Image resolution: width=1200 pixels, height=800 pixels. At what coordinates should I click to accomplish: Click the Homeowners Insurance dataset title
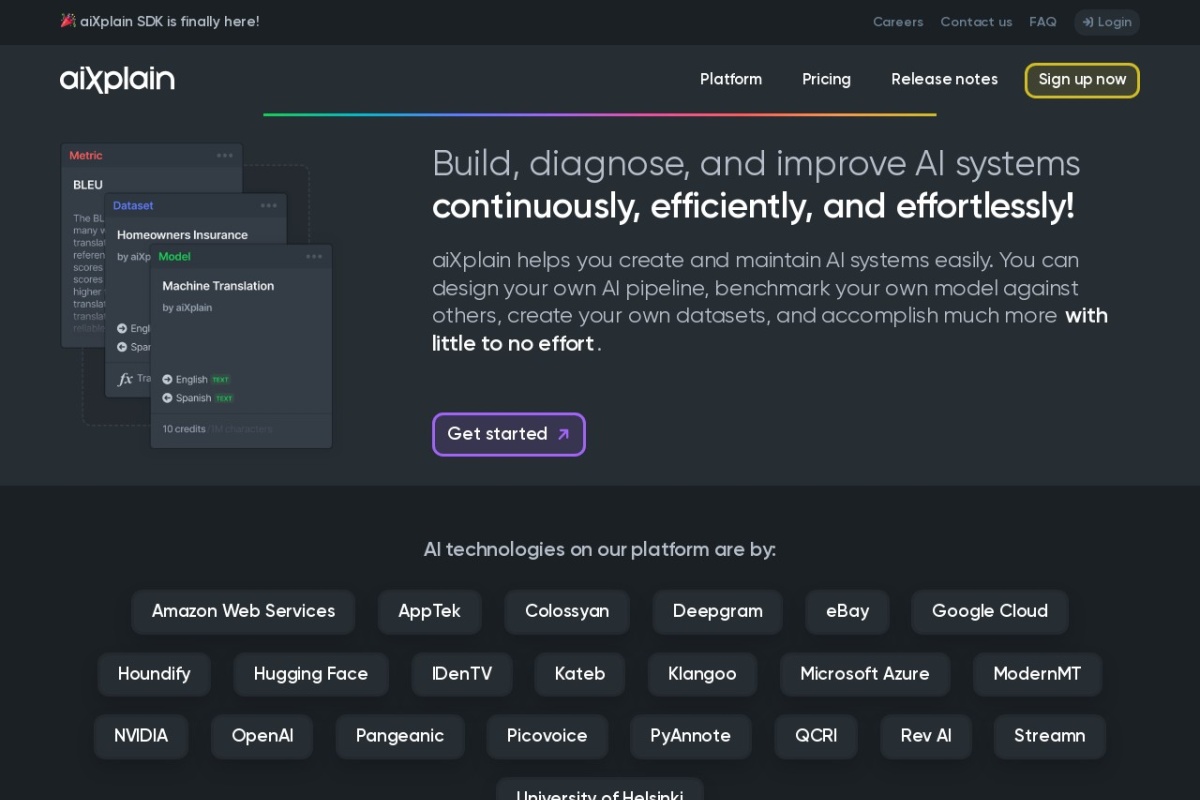pyautogui.click(x=182, y=235)
